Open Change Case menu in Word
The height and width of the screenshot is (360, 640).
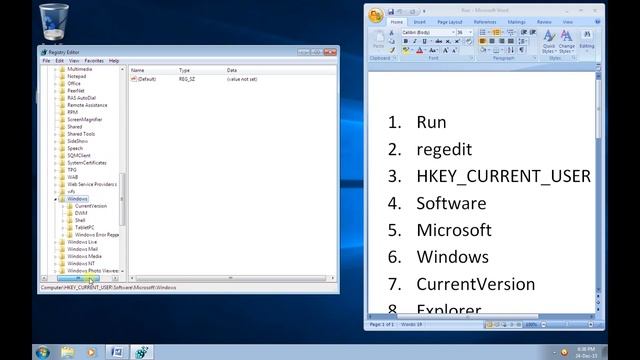433,50
